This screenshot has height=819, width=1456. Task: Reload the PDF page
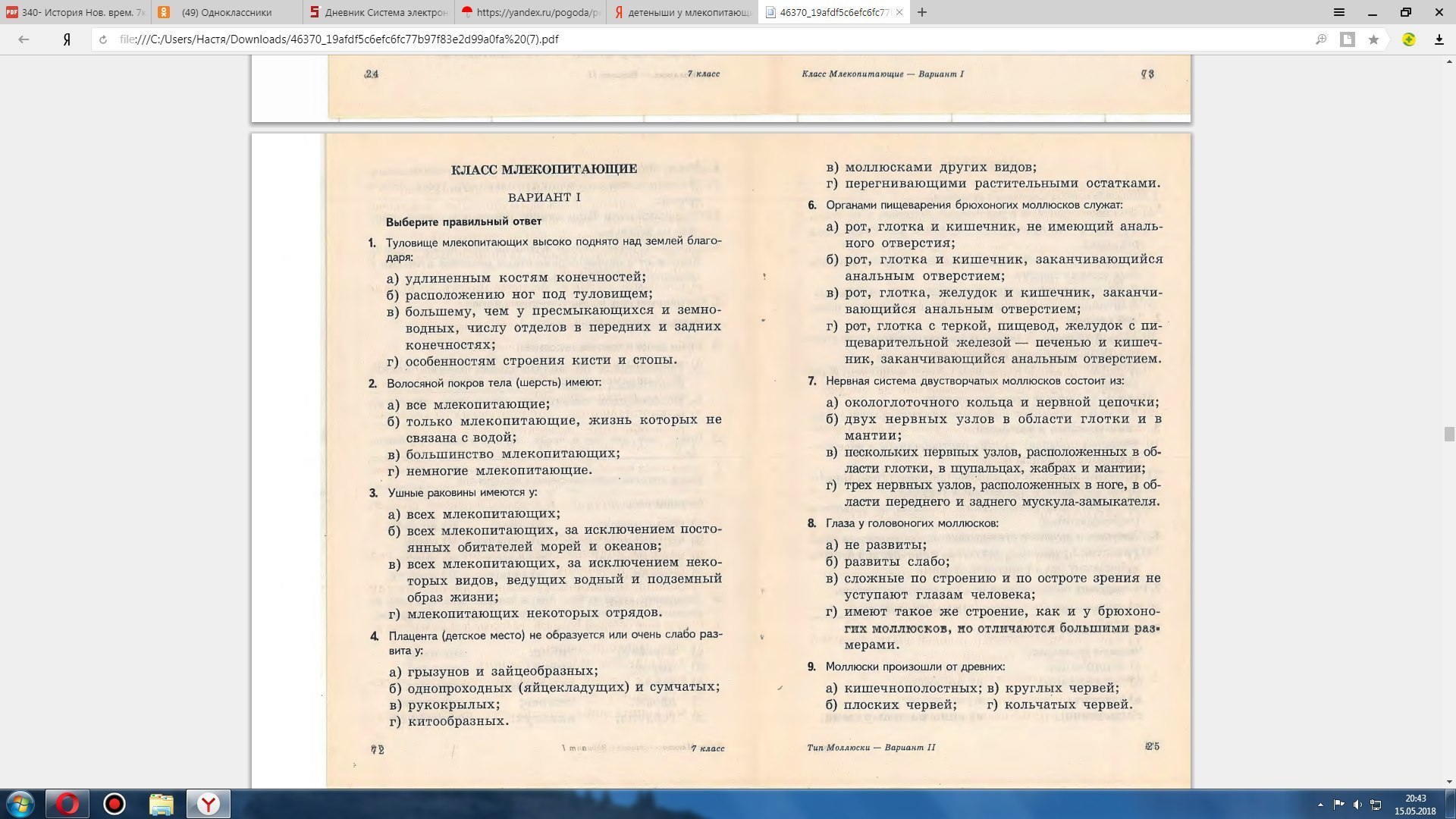click(103, 39)
